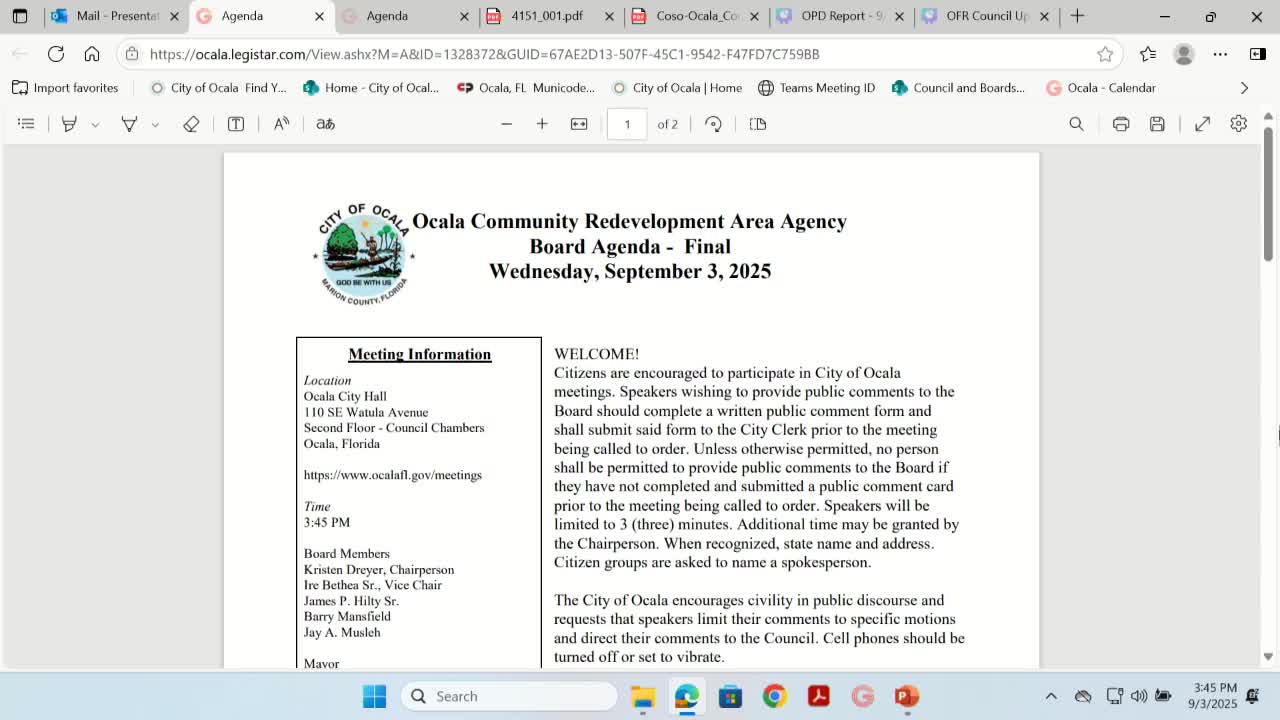Open the Windows Start menu
The width and height of the screenshot is (1280, 720).
(x=375, y=696)
